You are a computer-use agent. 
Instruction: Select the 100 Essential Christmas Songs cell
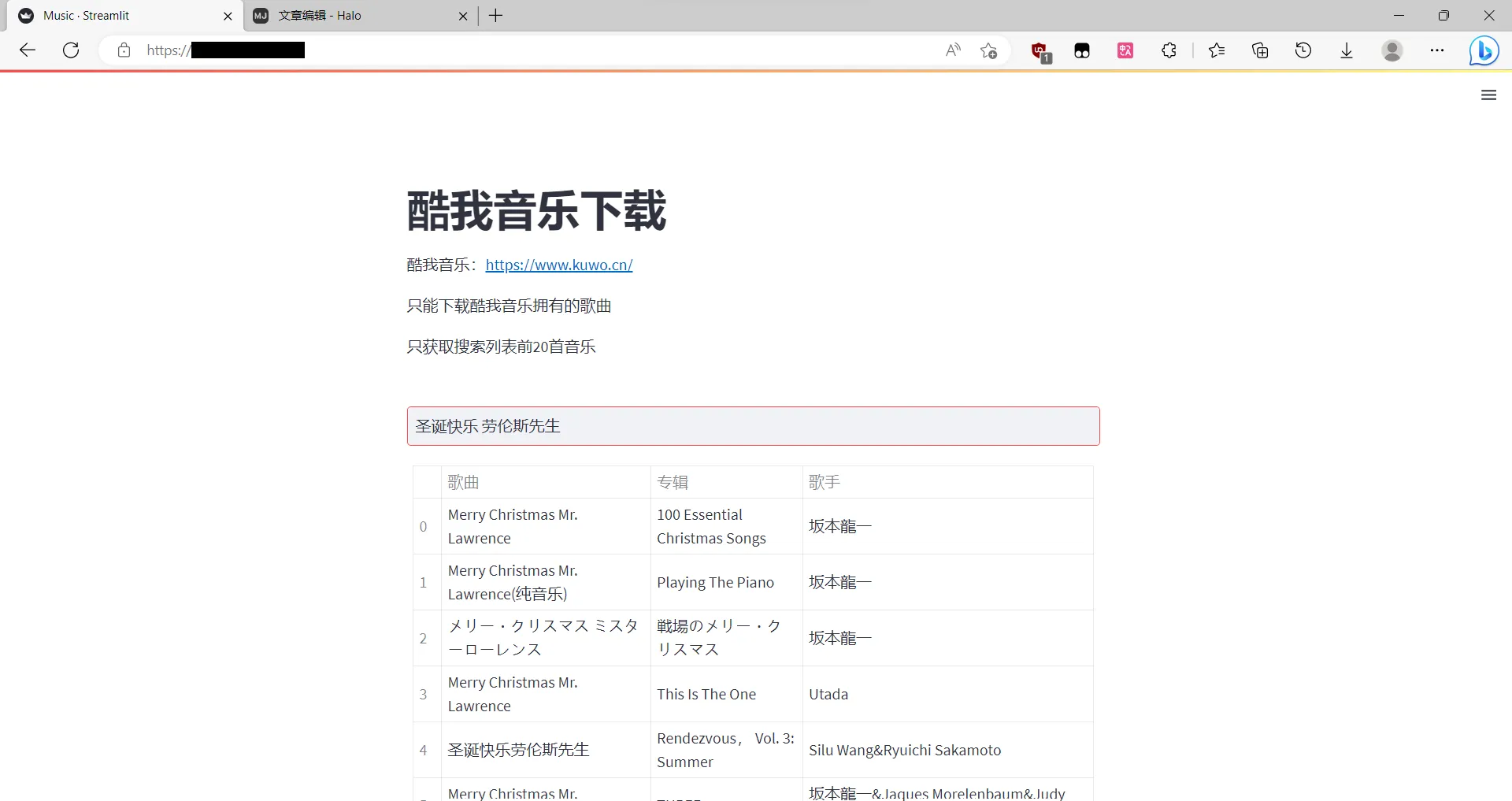tap(726, 526)
